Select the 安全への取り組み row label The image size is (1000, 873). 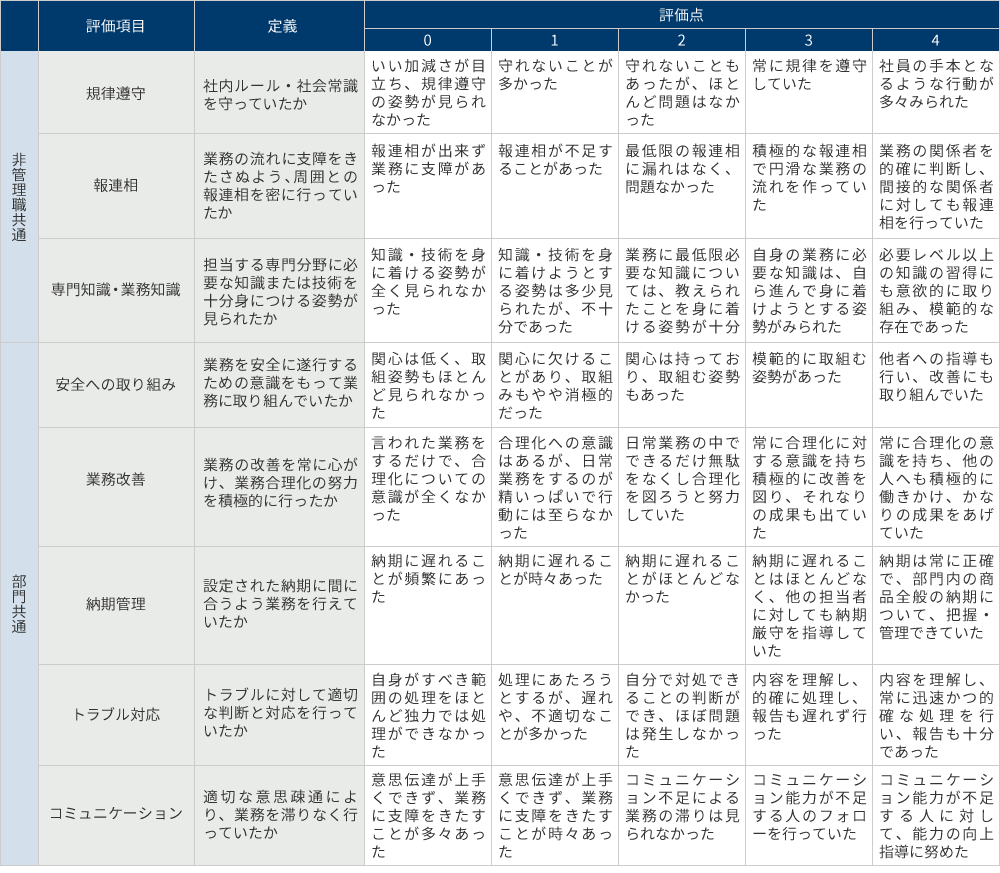pyautogui.click(x=116, y=385)
